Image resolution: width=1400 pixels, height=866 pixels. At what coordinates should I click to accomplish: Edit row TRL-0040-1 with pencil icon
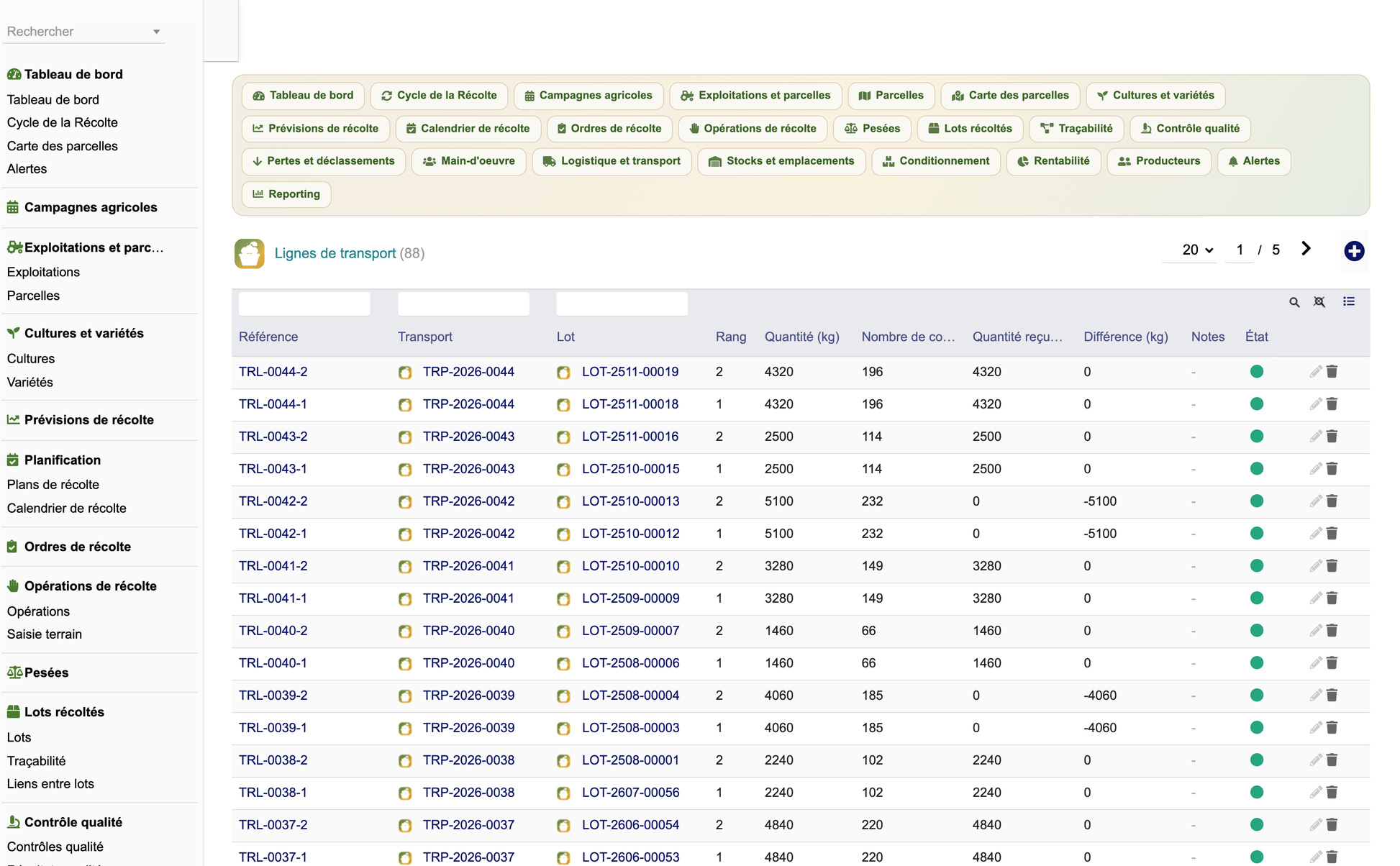[1315, 663]
